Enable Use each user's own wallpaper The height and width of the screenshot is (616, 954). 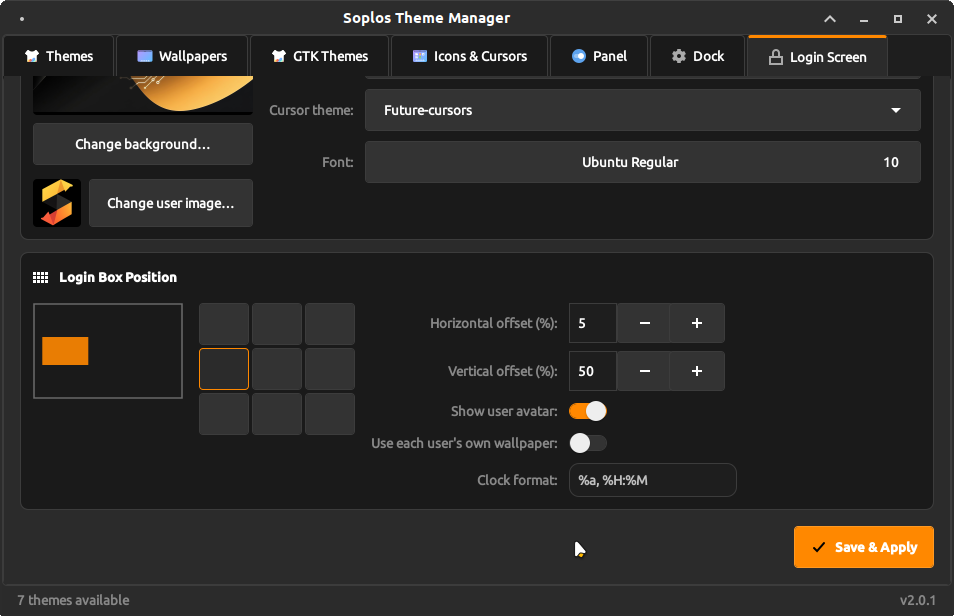coord(588,443)
